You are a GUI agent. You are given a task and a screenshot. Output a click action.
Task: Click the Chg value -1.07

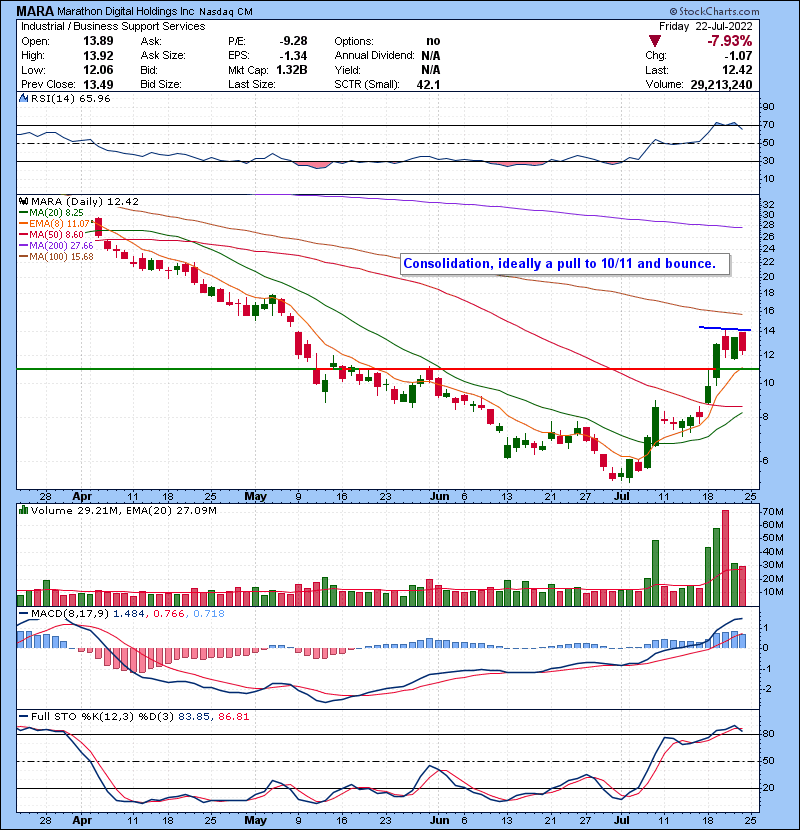[738, 56]
